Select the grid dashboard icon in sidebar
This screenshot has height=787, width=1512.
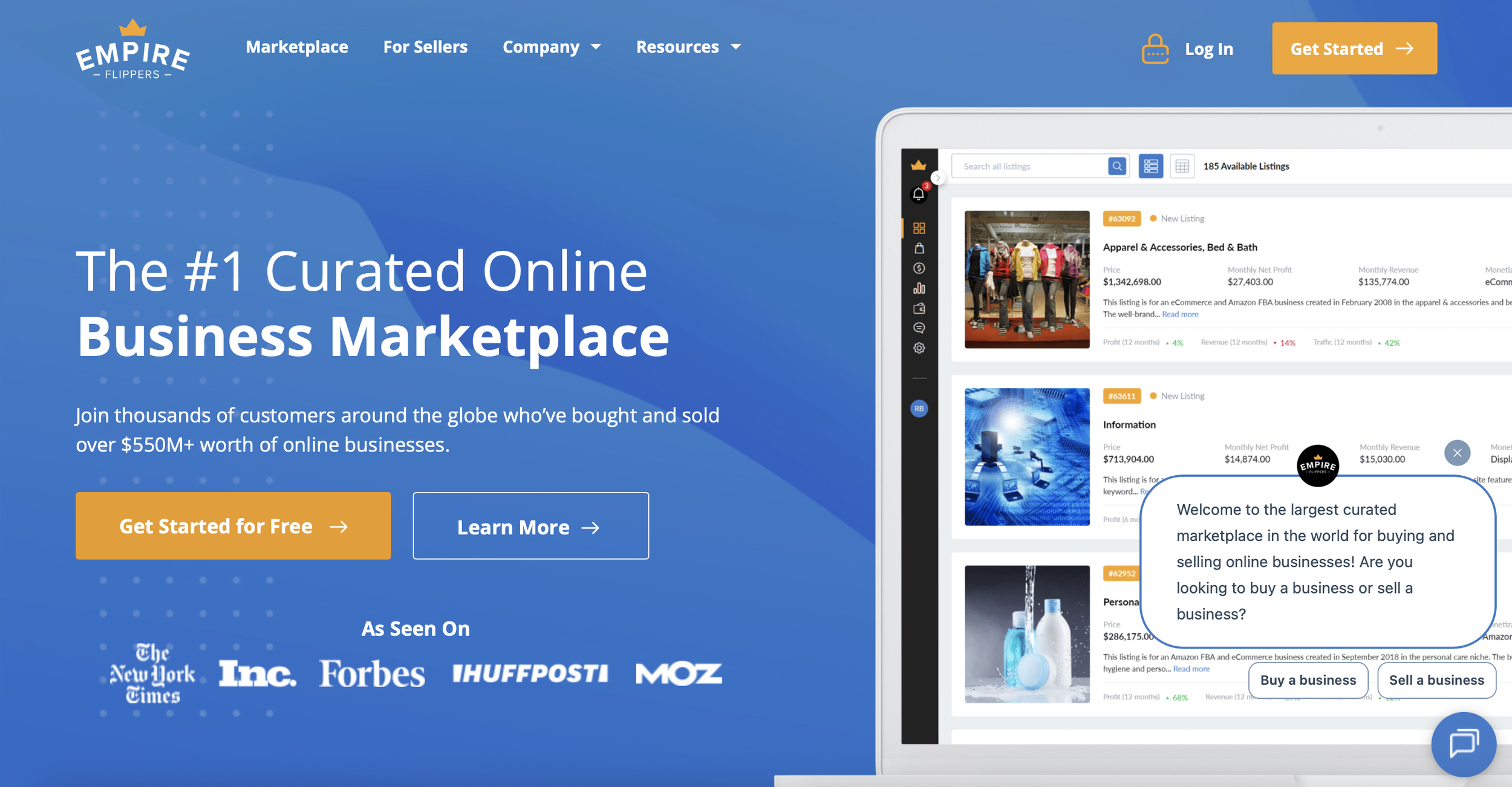coord(919,228)
